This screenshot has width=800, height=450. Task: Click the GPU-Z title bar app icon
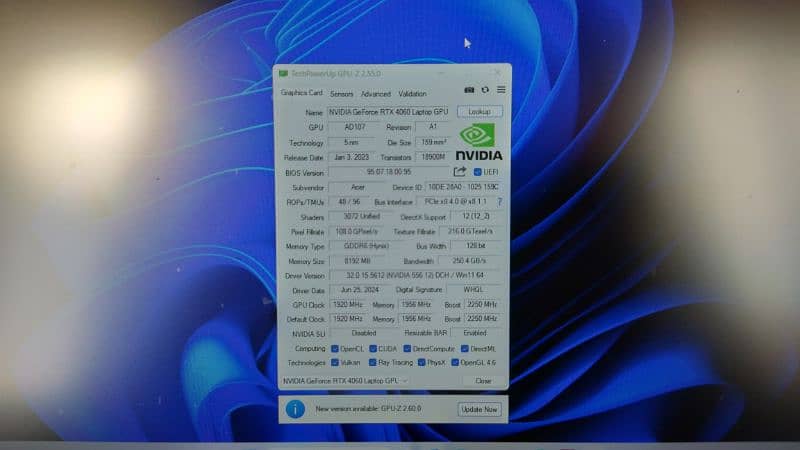(x=283, y=74)
